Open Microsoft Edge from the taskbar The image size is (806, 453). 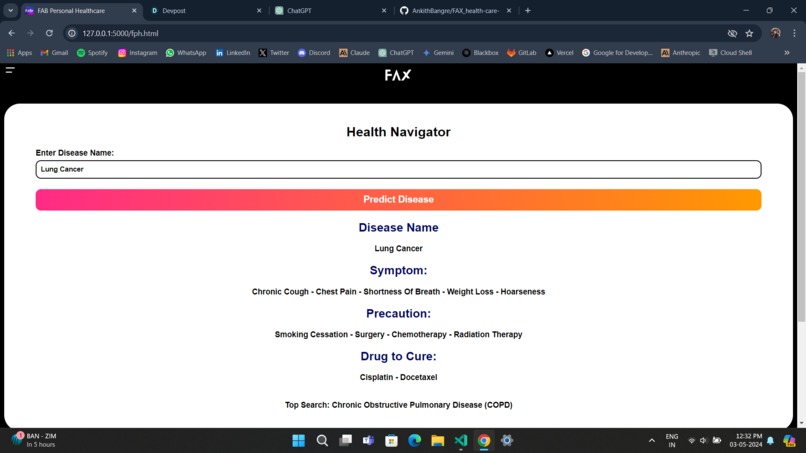tap(415, 441)
